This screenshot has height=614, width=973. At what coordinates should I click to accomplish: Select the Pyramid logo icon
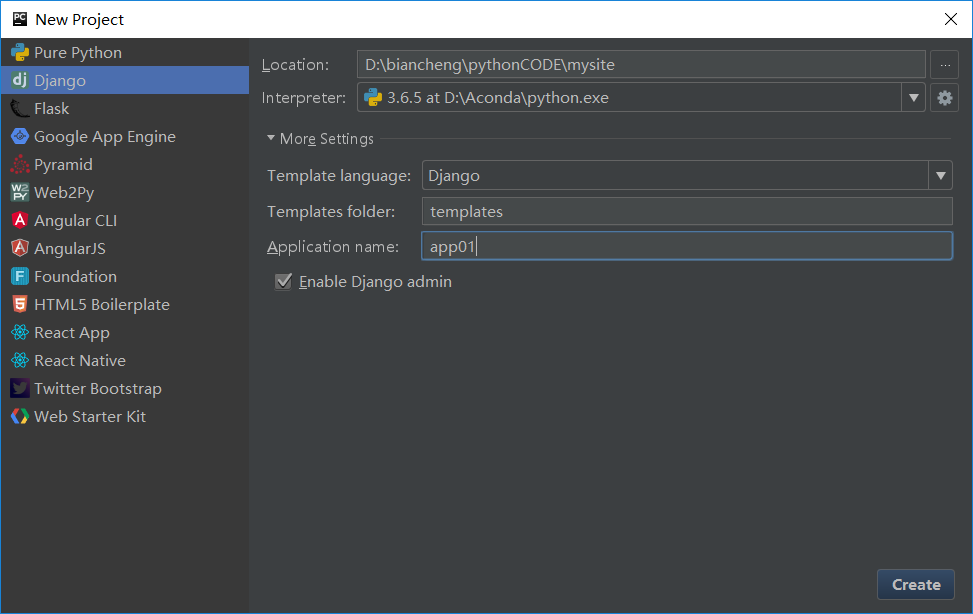tap(20, 165)
